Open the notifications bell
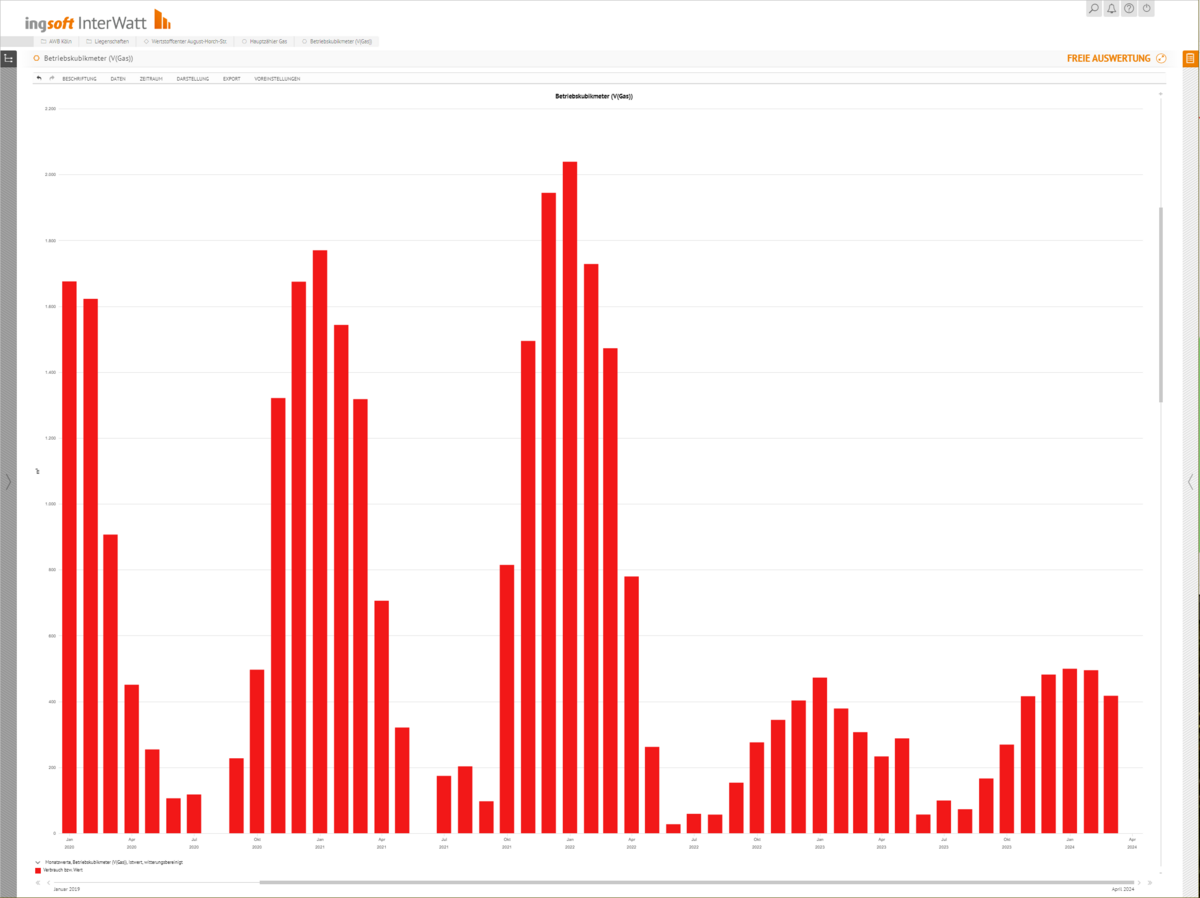Image resolution: width=1200 pixels, height=898 pixels. click(1112, 9)
